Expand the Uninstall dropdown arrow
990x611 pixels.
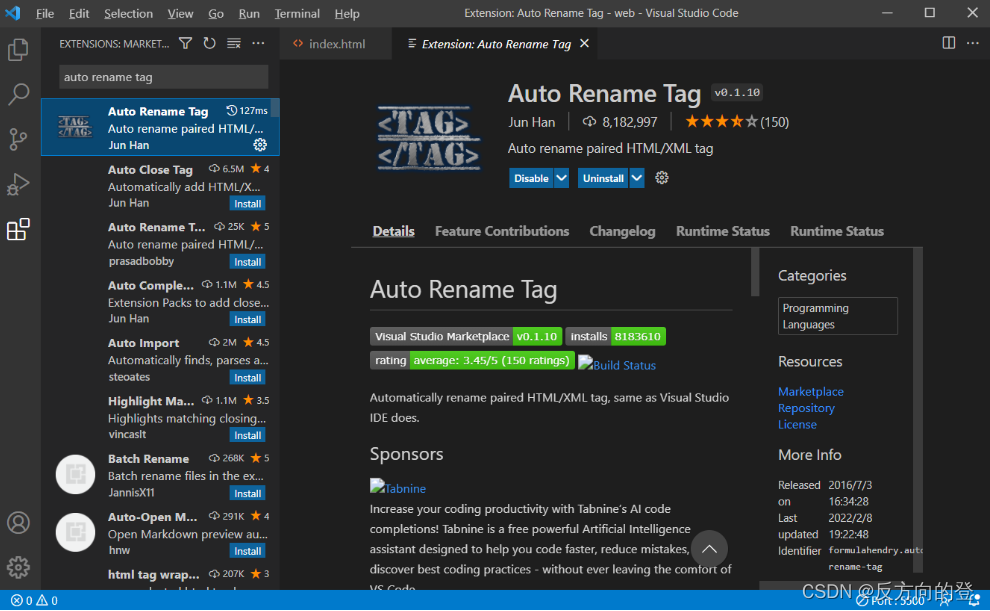point(637,178)
